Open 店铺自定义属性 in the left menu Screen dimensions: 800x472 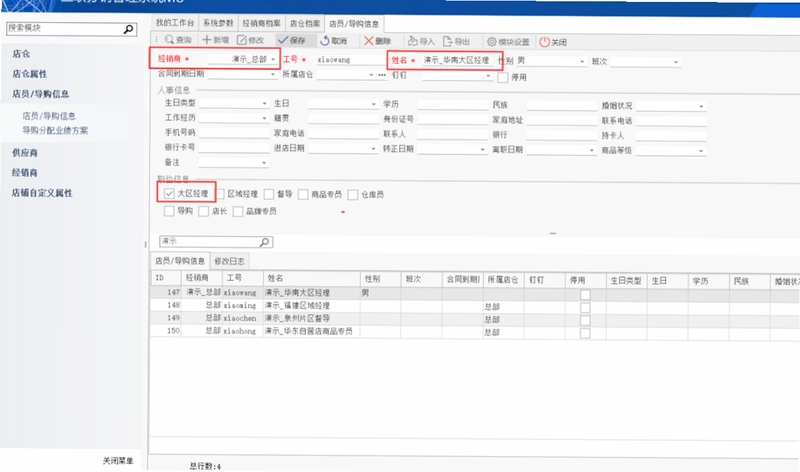(42, 193)
